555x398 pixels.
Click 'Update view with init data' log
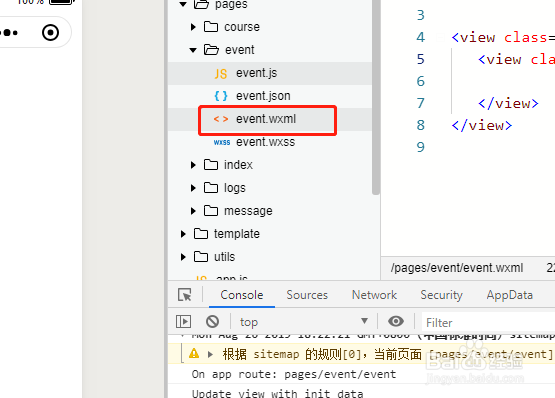click(278, 393)
